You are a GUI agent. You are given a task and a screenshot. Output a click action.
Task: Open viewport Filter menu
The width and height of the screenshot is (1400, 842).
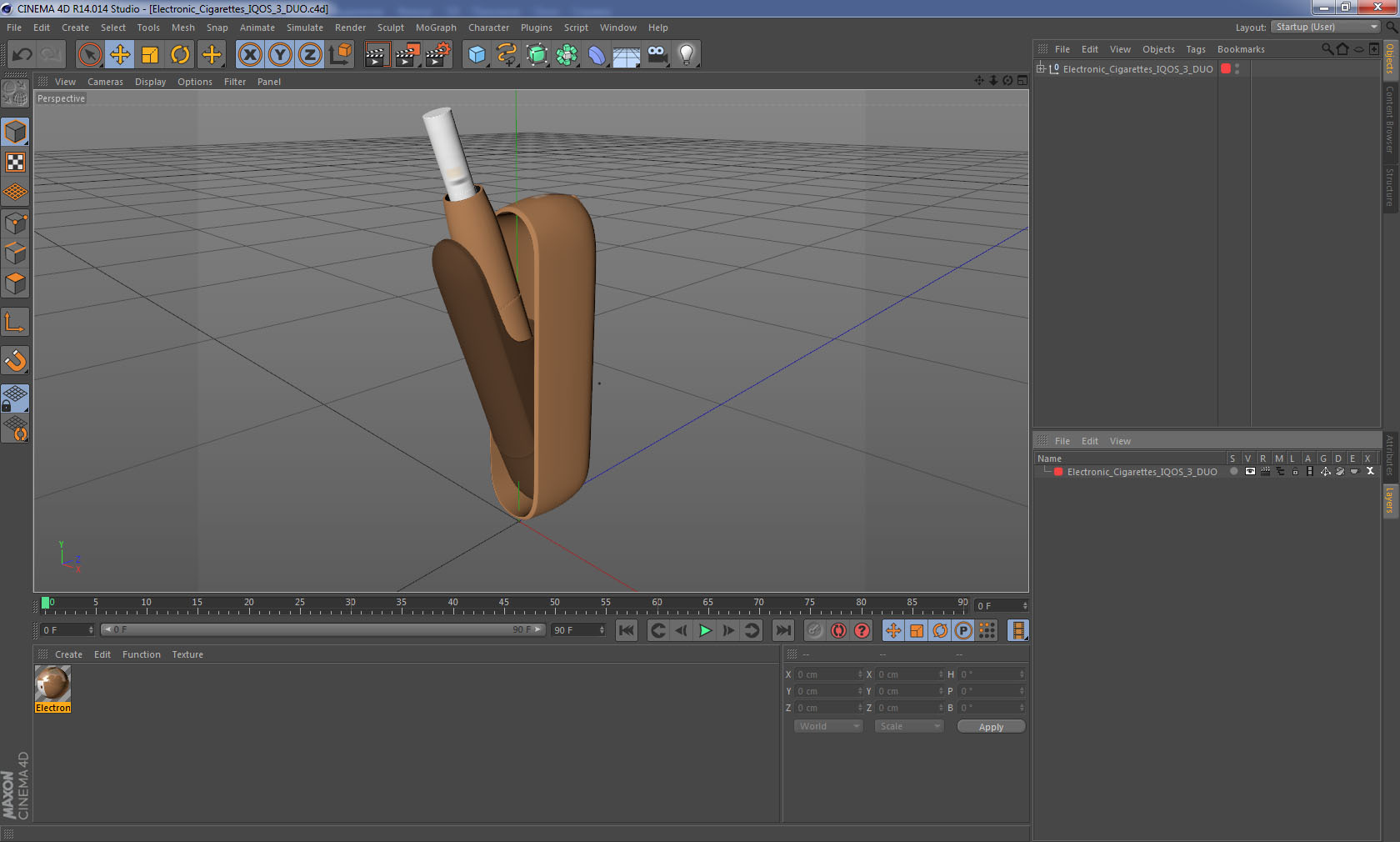(x=235, y=82)
